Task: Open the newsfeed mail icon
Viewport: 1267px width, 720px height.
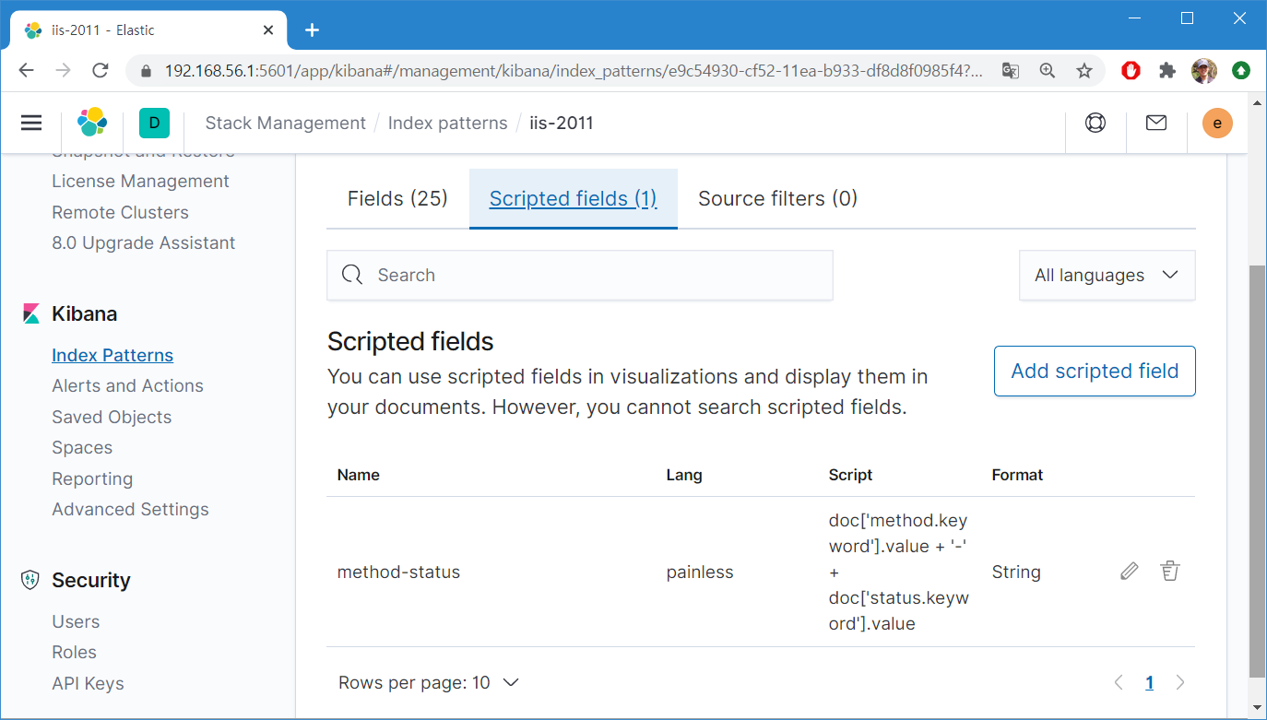Action: tap(1156, 123)
